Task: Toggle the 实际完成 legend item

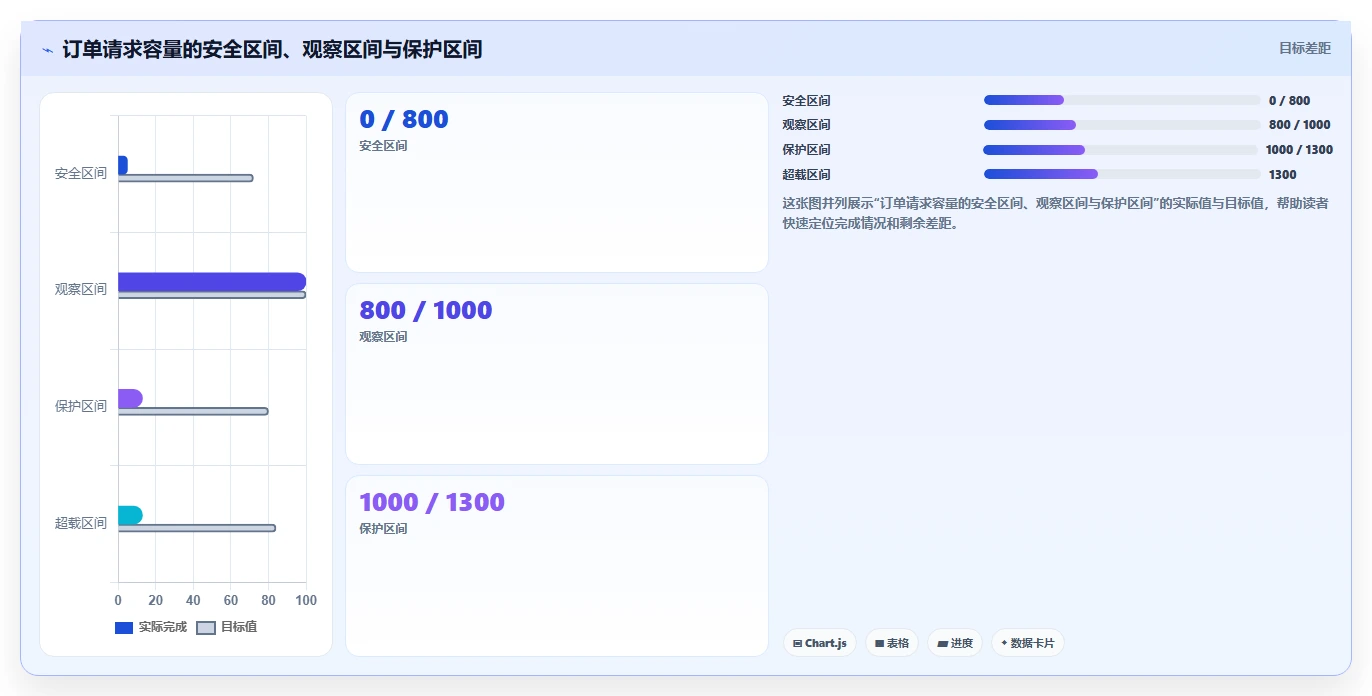Action: [151, 627]
